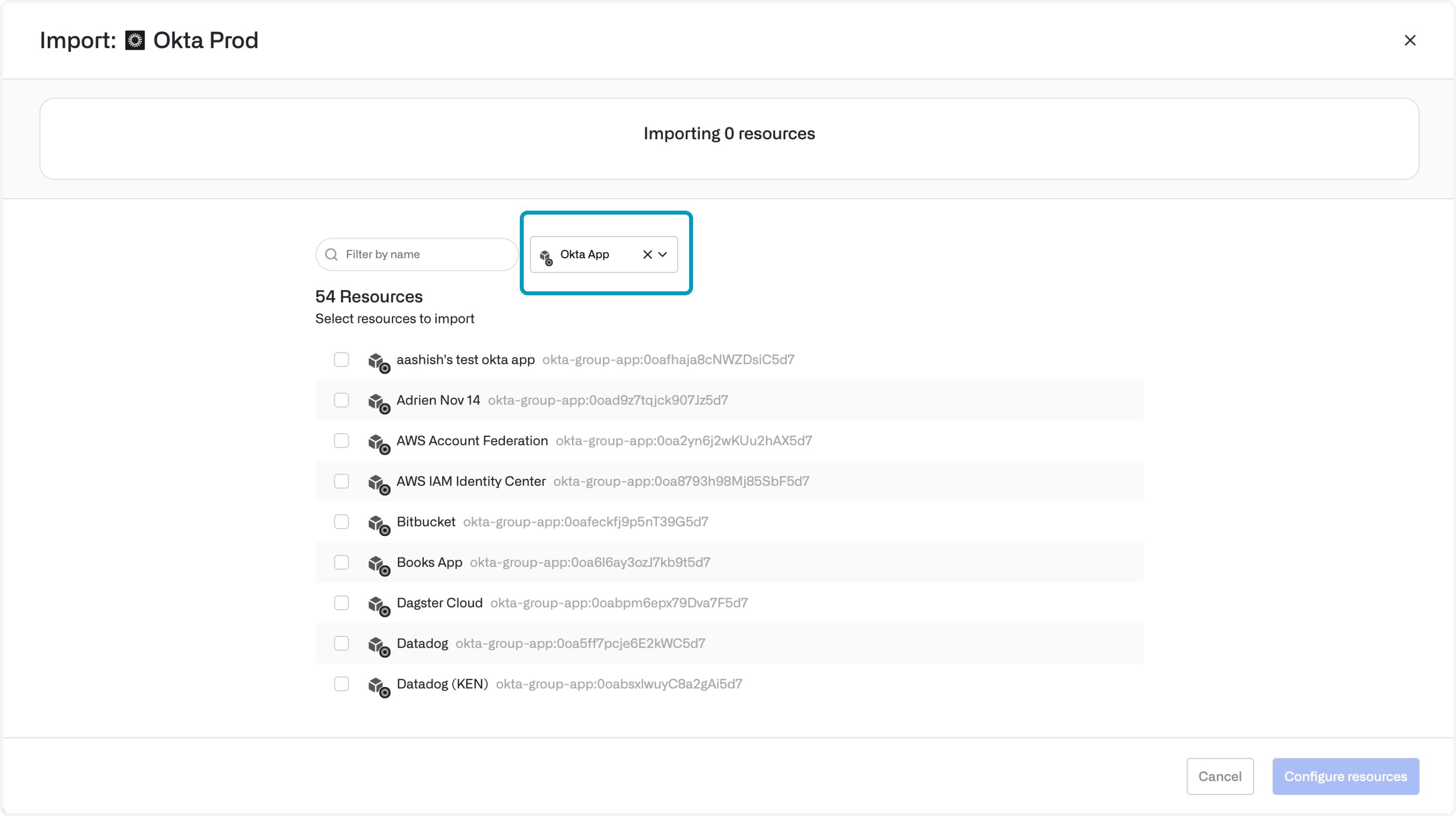Tick the Dagster Cloud checkbox

point(342,602)
